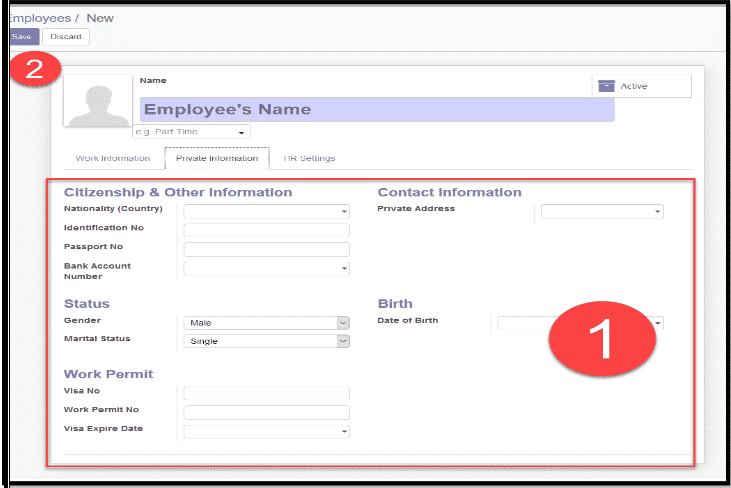Screen dimensions: 731x488
Task: Click the 'Contact Information' heading
Action: click(449, 192)
